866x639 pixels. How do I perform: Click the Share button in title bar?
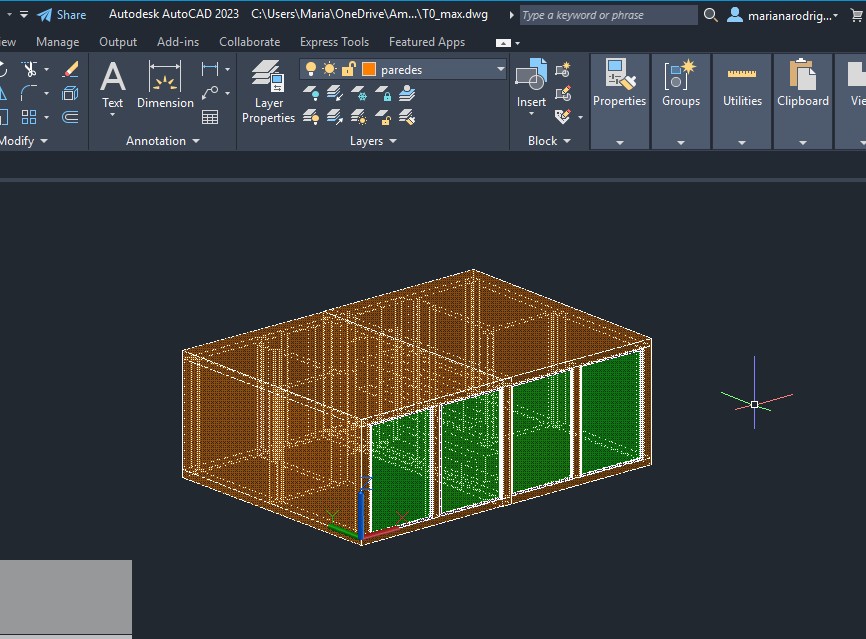coord(62,15)
